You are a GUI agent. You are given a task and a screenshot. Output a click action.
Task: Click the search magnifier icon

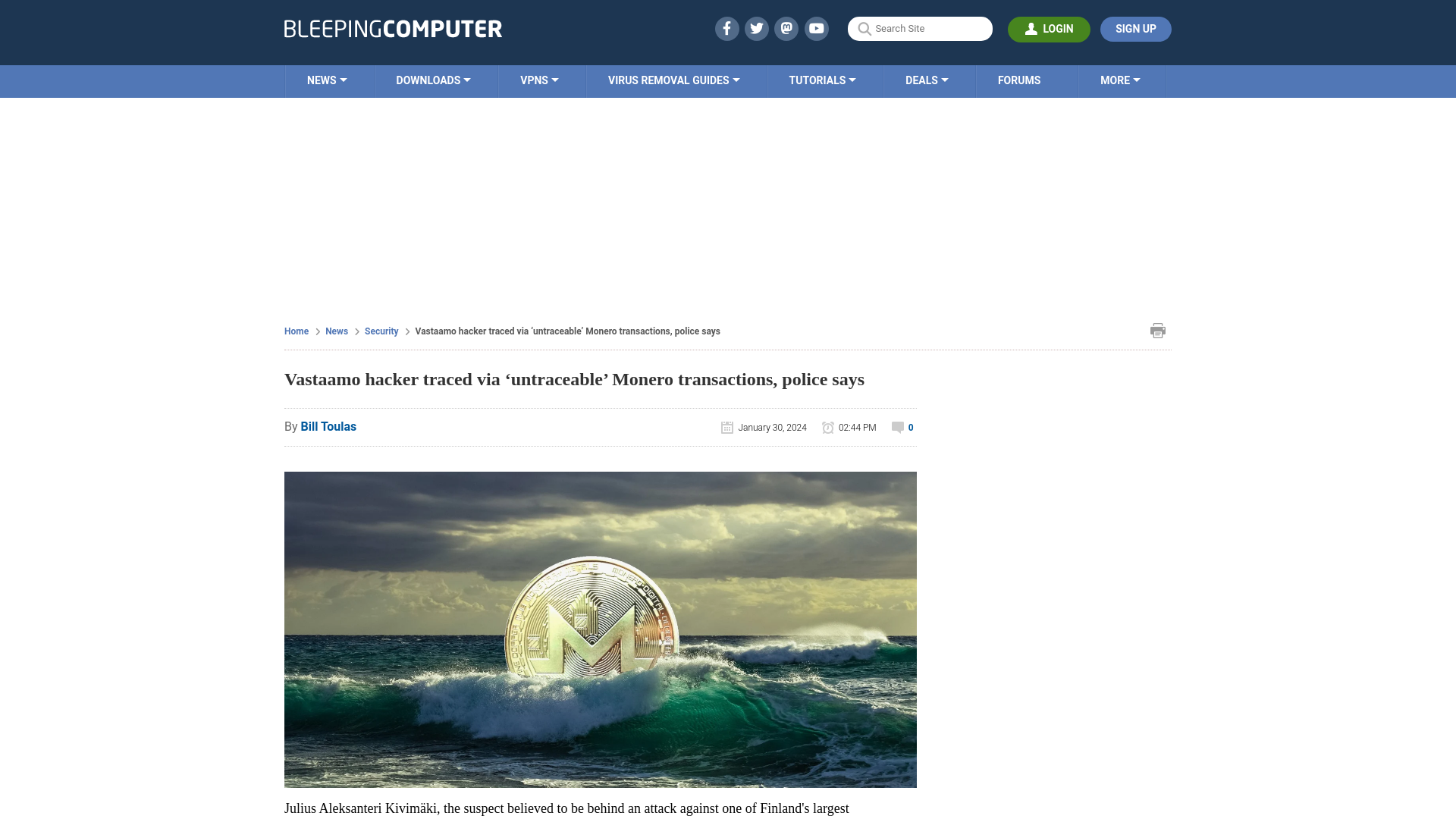[864, 28]
